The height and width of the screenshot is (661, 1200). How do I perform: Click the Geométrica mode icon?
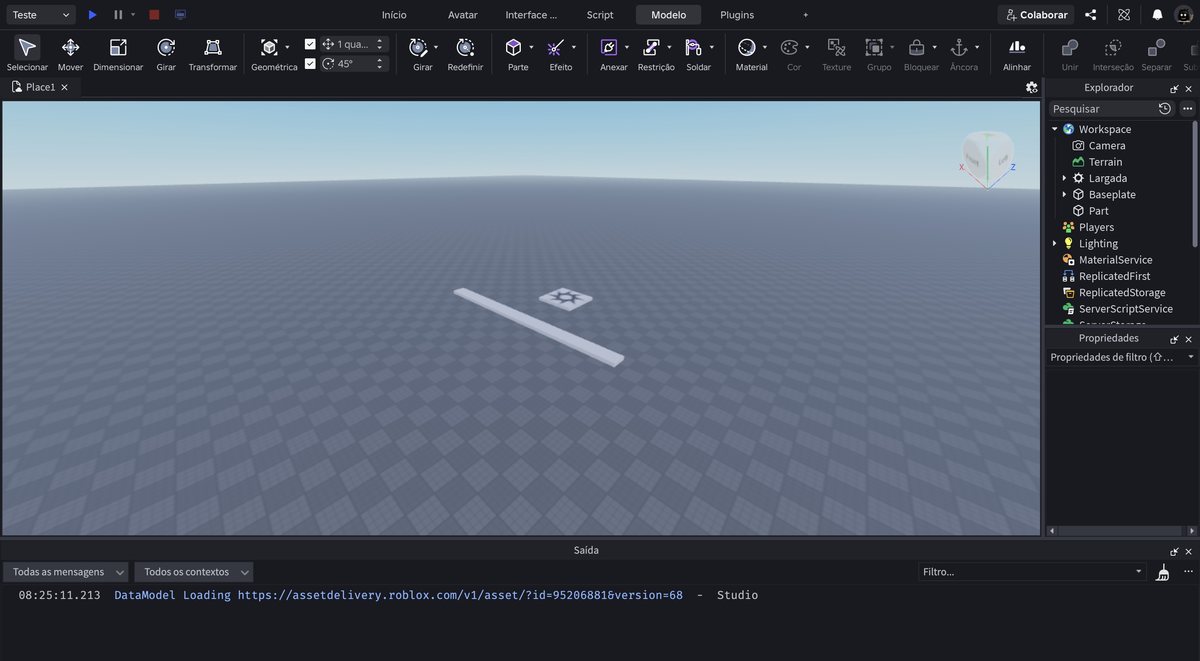pyautogui.click(x=268, y=47)
